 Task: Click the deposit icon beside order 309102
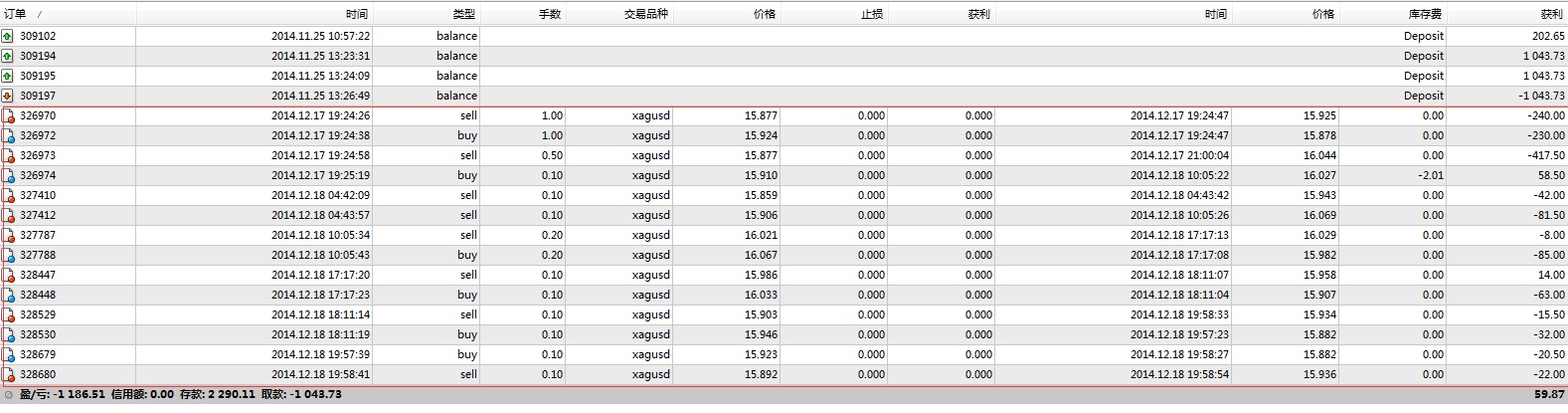[x=8, y=36]
